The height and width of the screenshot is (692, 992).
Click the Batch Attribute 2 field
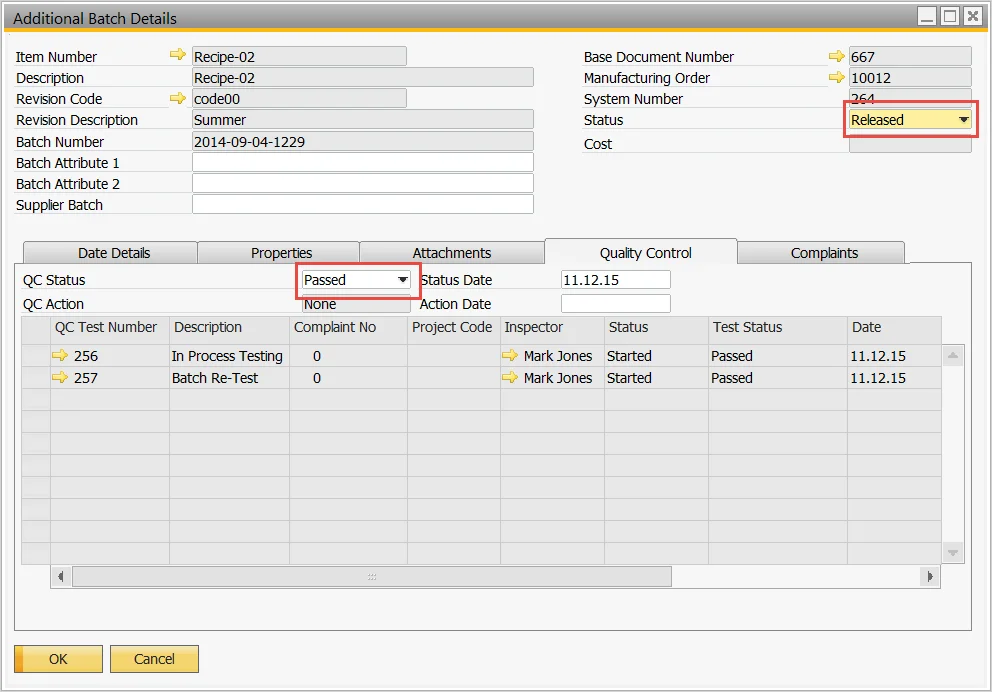[363, 183]
